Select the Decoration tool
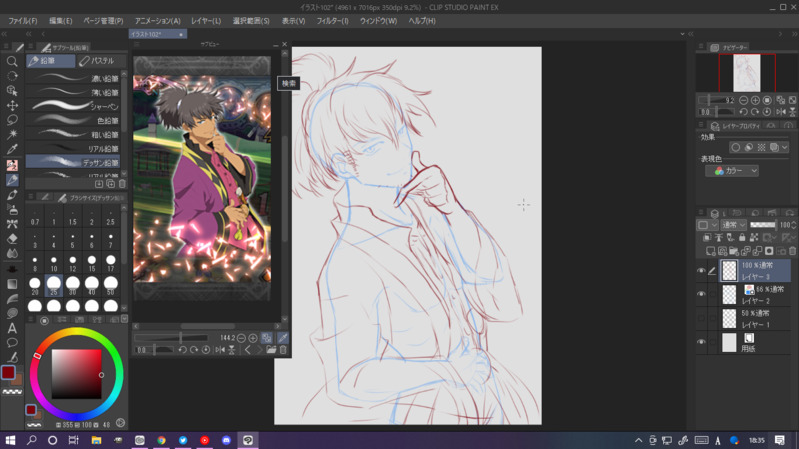Screen dimensions: 799x449 [x=12, y=224]
